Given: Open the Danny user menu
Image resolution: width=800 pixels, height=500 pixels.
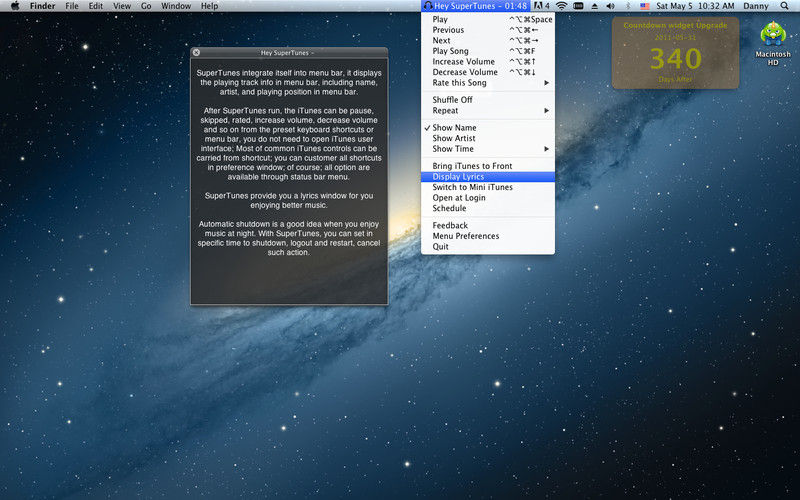Looking at the screenshot, I should 756,6.
